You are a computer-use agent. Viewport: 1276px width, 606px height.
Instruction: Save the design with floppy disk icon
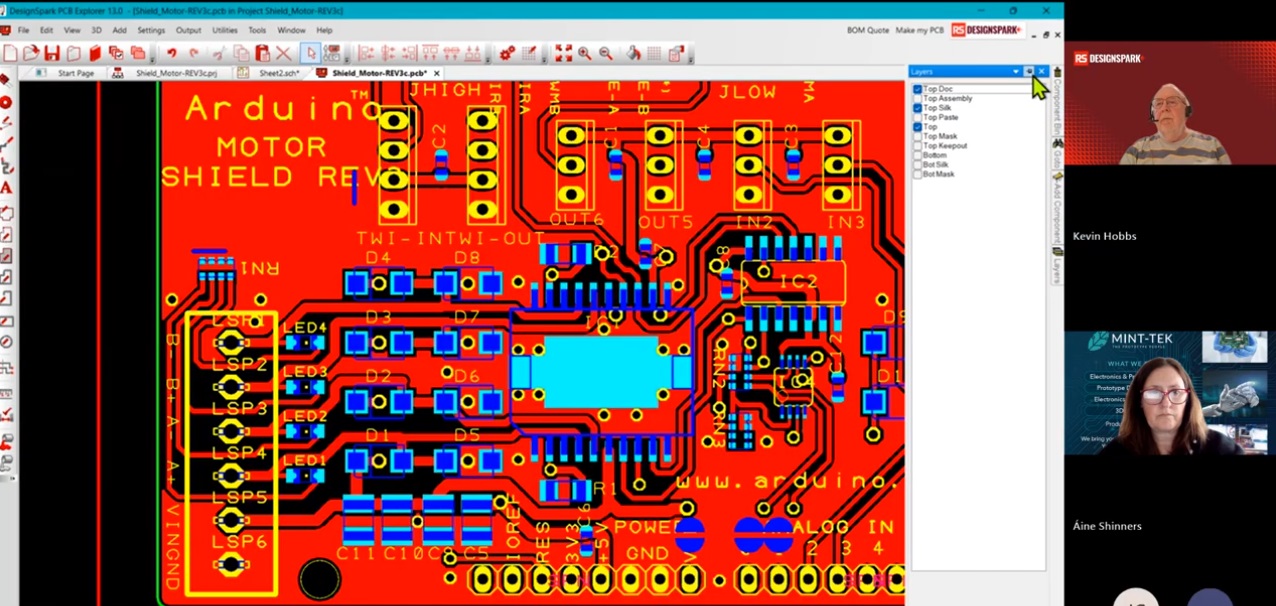[x=52, y=53]
